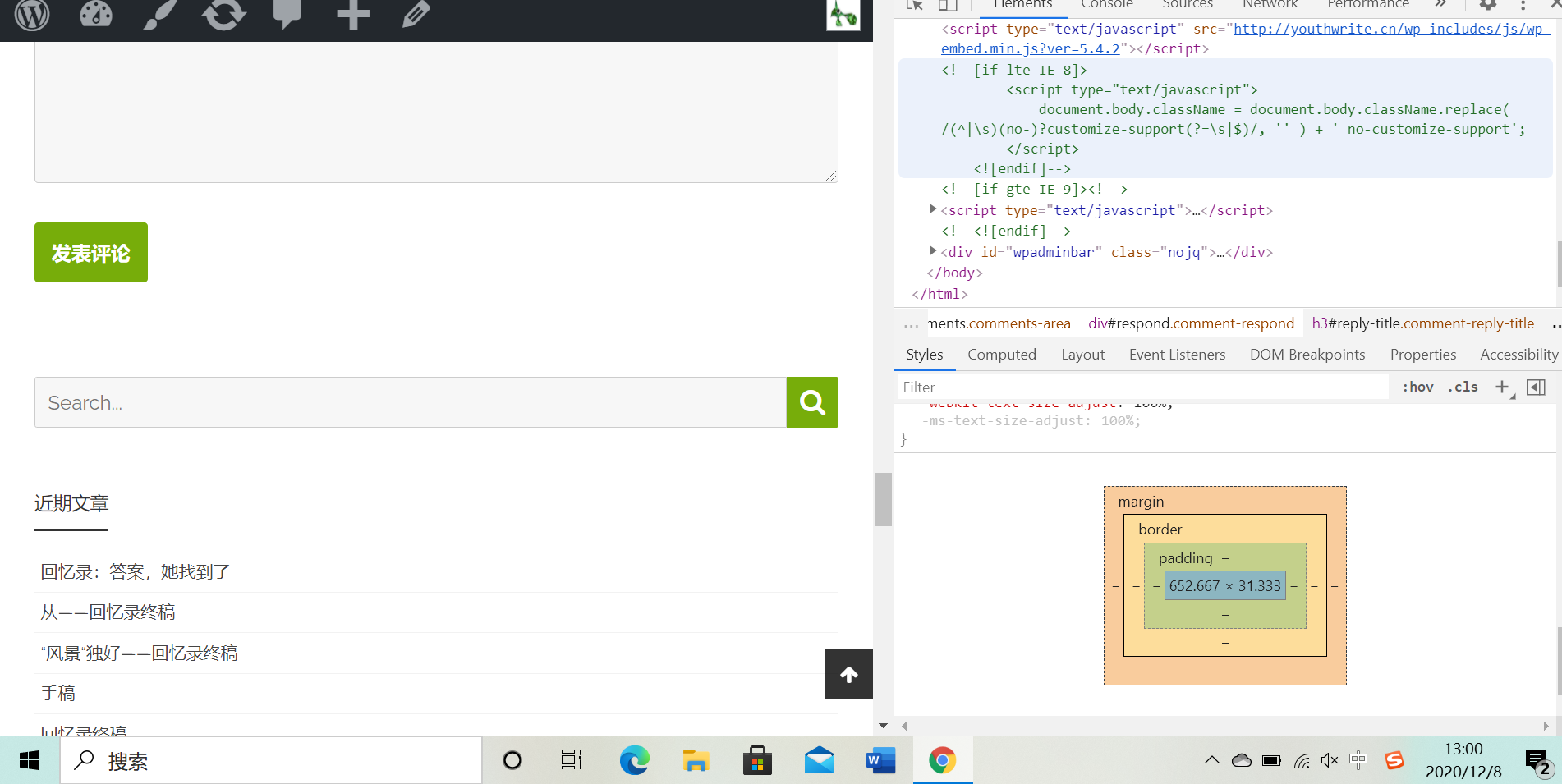The width and height of the screenshot is (1562, 784).
Task: Click the add new plus icon
Action: [353, 14]
